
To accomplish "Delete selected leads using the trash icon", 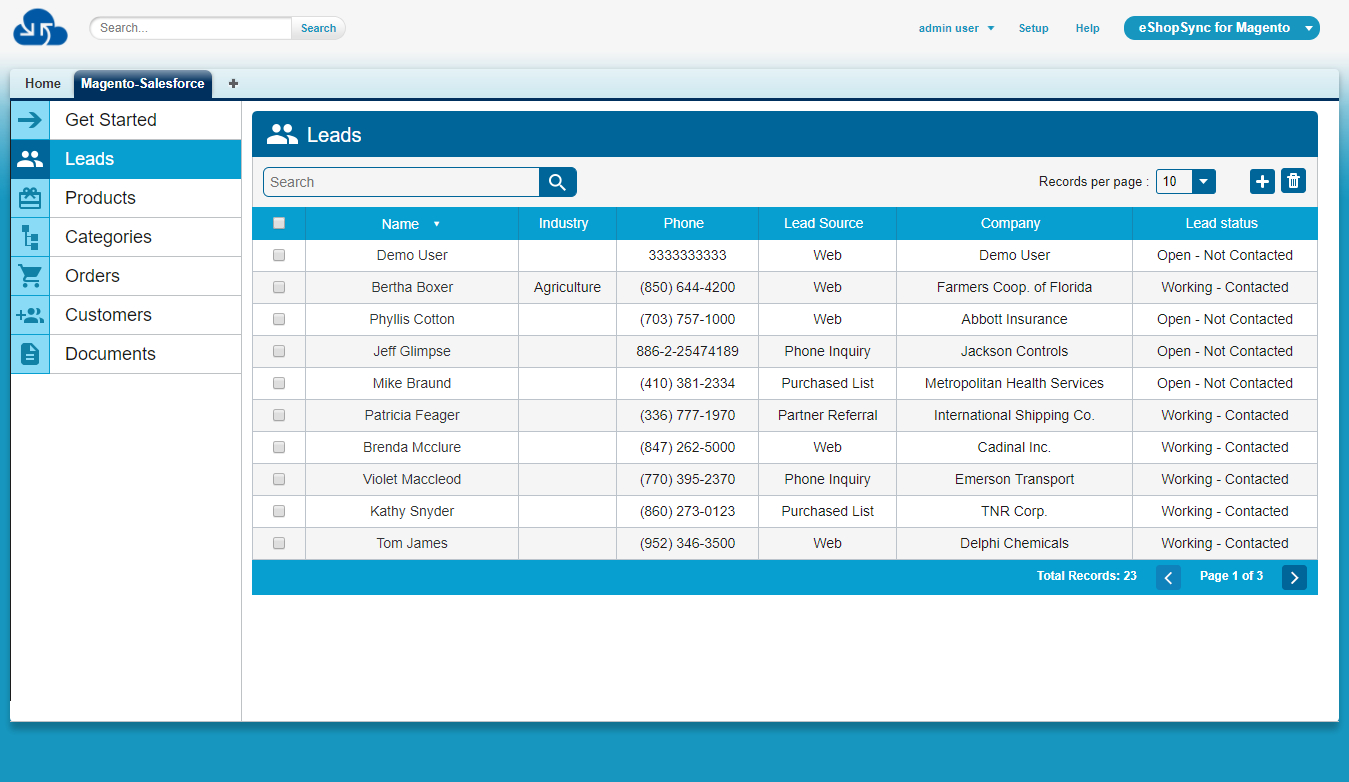I will (x=1293, y=181).
